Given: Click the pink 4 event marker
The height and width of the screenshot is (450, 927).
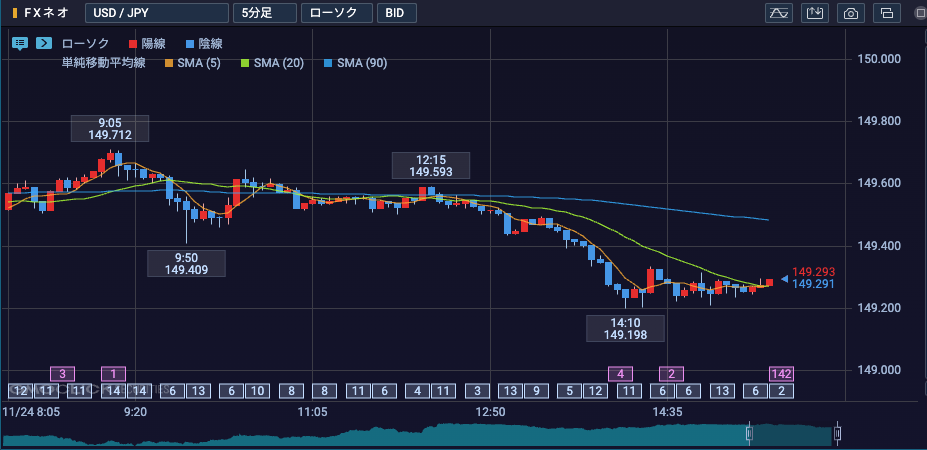Looking at the screenshot, I should (x=621, y=374).
